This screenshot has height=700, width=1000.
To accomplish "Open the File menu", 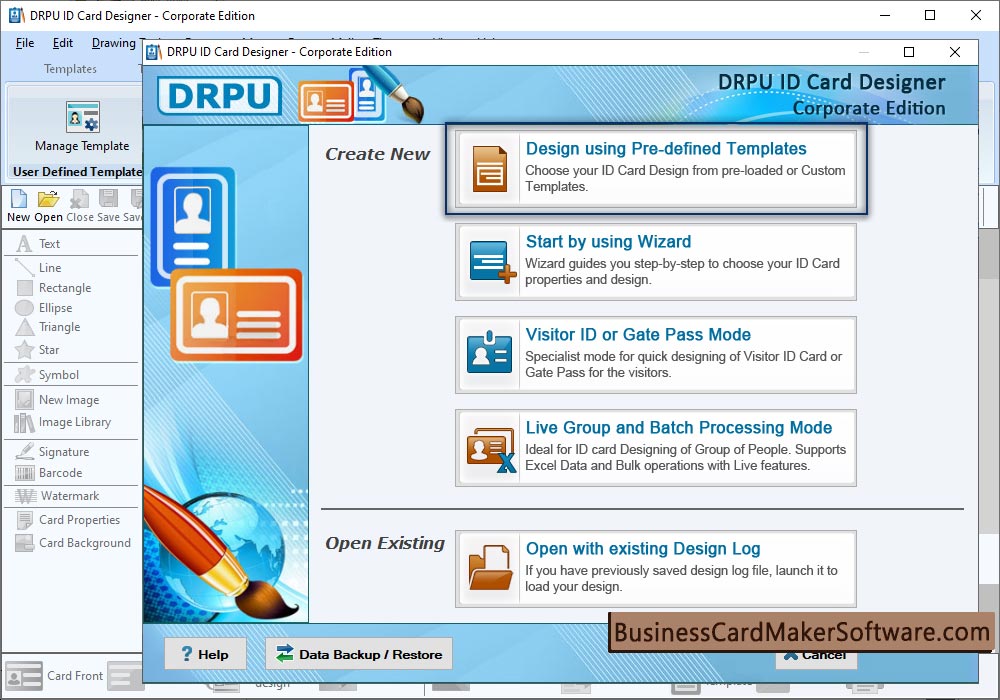I will click(25, 43).
